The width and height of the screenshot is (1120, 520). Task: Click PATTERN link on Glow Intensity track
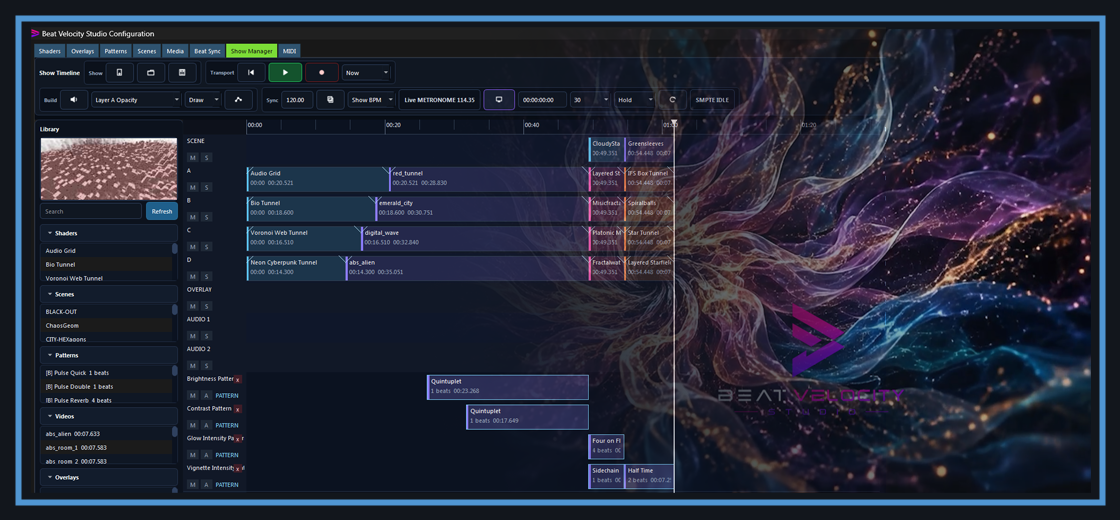[x=227, y=455]
